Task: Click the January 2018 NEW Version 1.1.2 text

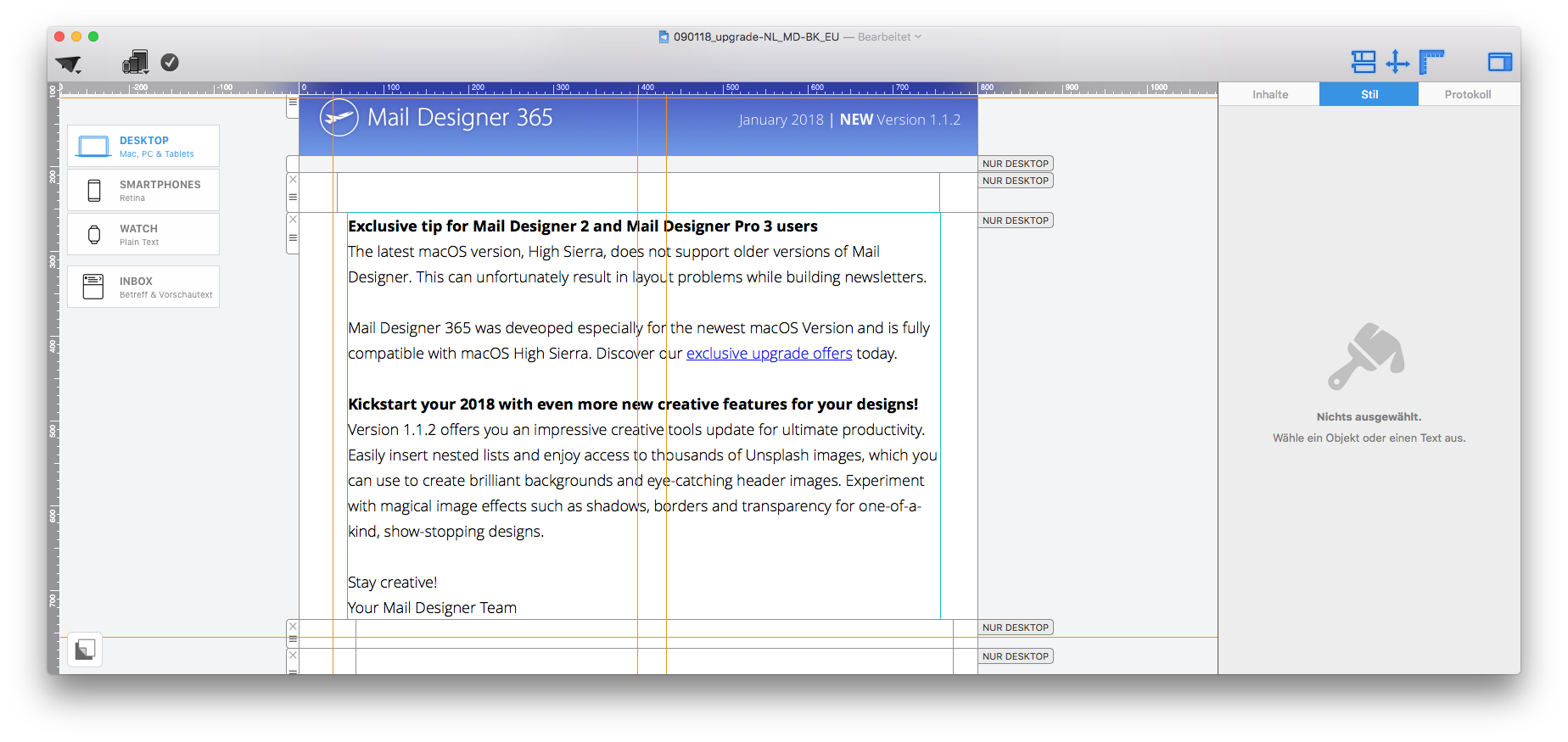Action: click(849, 120)
